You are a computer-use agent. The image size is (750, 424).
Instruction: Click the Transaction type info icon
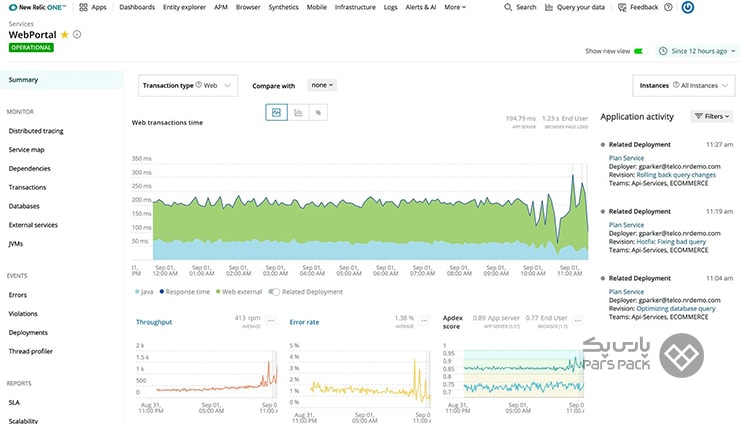point(199,85)
